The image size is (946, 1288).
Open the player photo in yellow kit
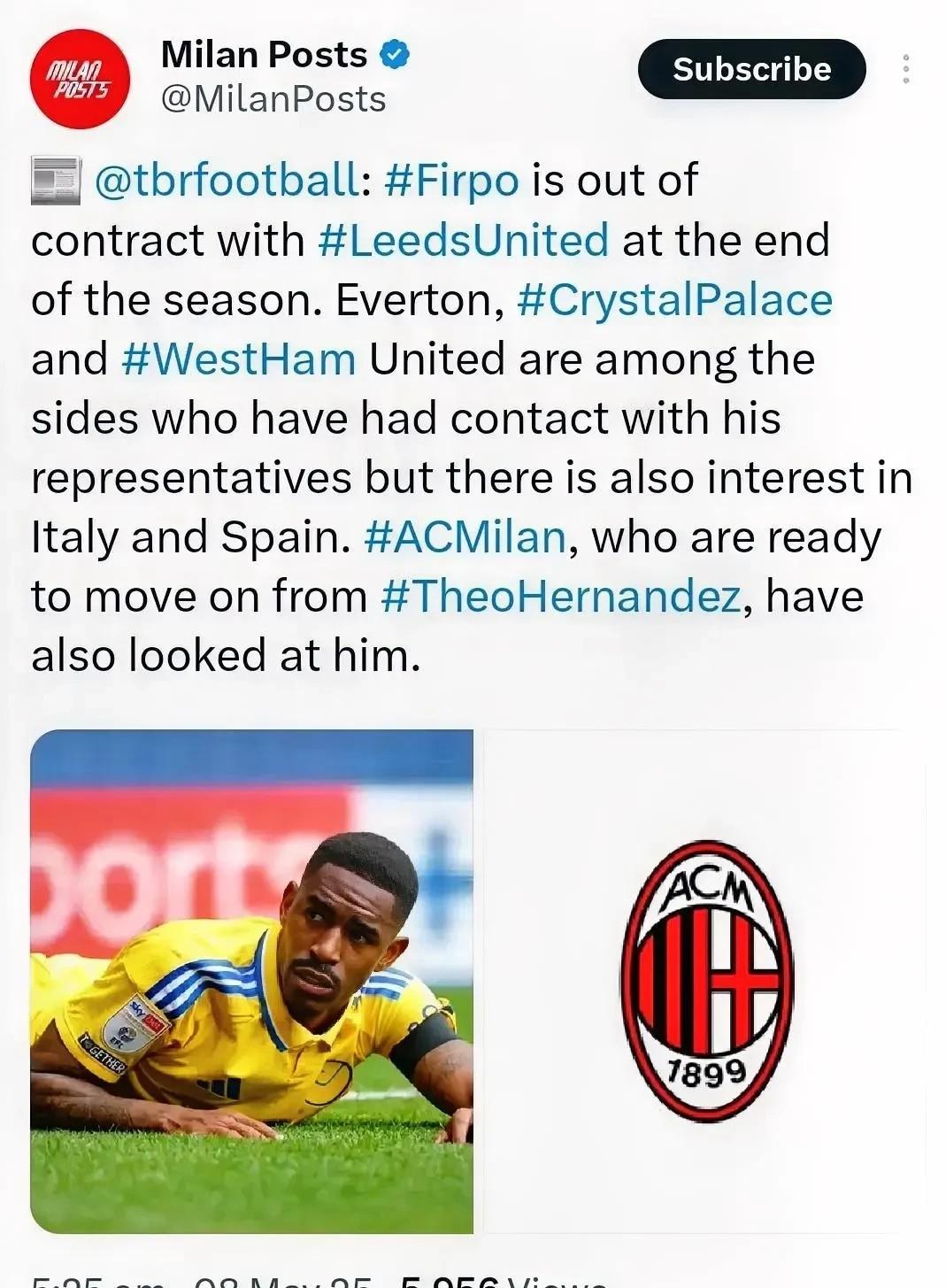(x=252, y=981)
